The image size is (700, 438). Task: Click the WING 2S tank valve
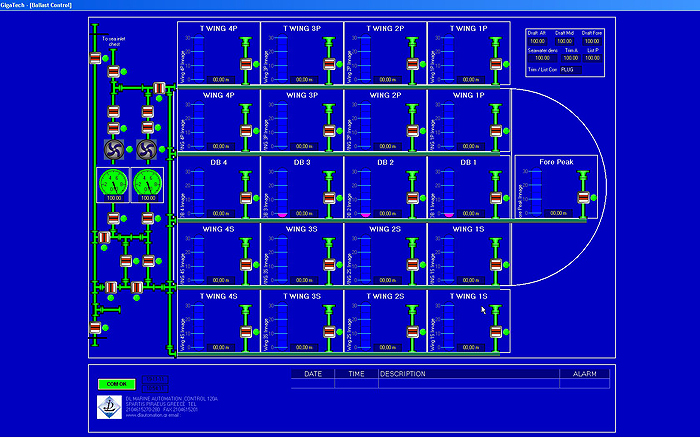tap(412, 264)
